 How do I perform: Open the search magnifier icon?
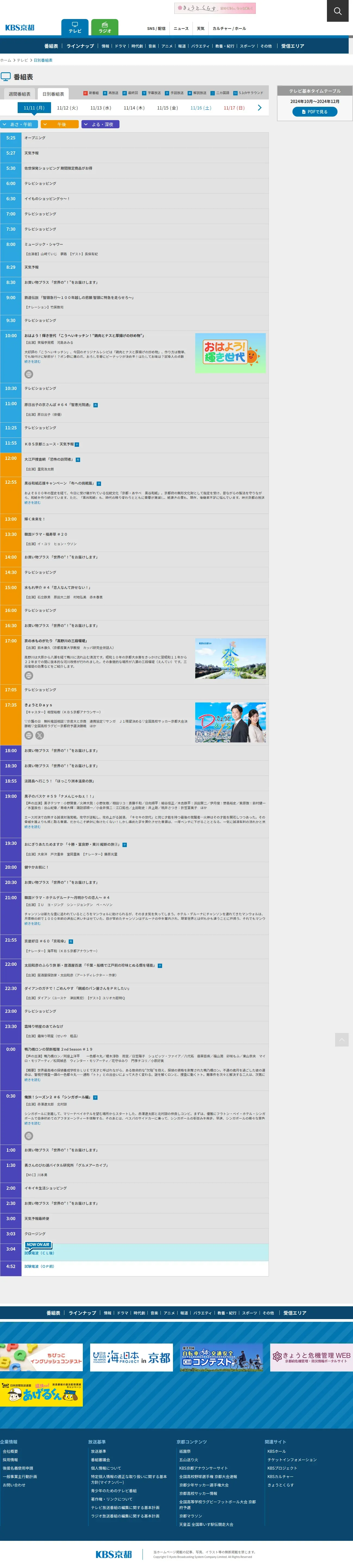[x=338, y=11]
